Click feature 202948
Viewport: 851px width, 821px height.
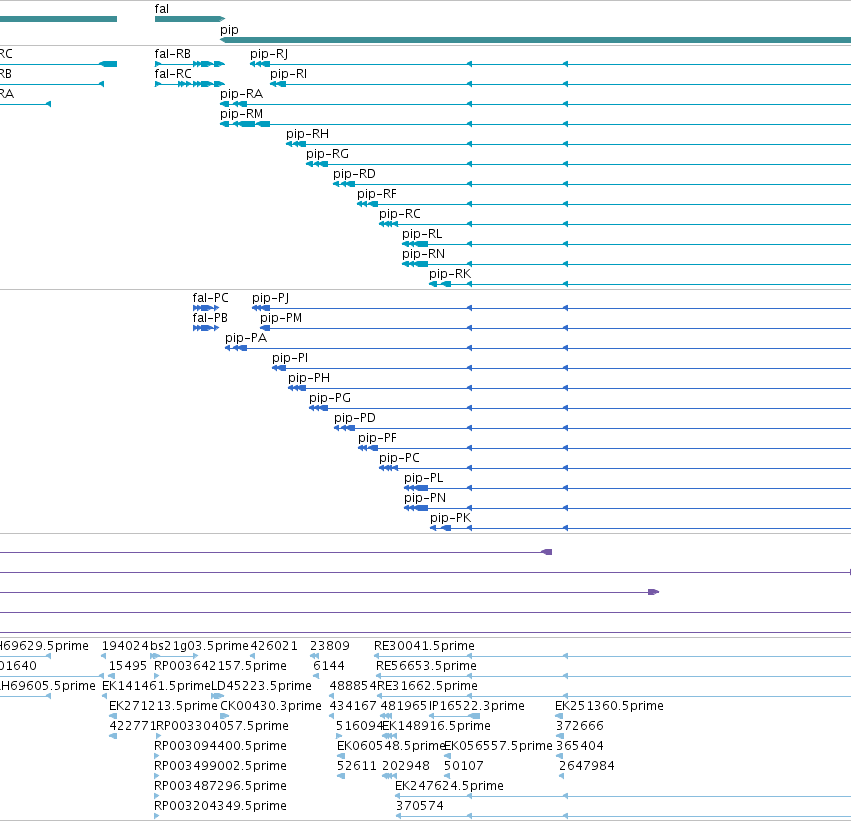[406, 766]
